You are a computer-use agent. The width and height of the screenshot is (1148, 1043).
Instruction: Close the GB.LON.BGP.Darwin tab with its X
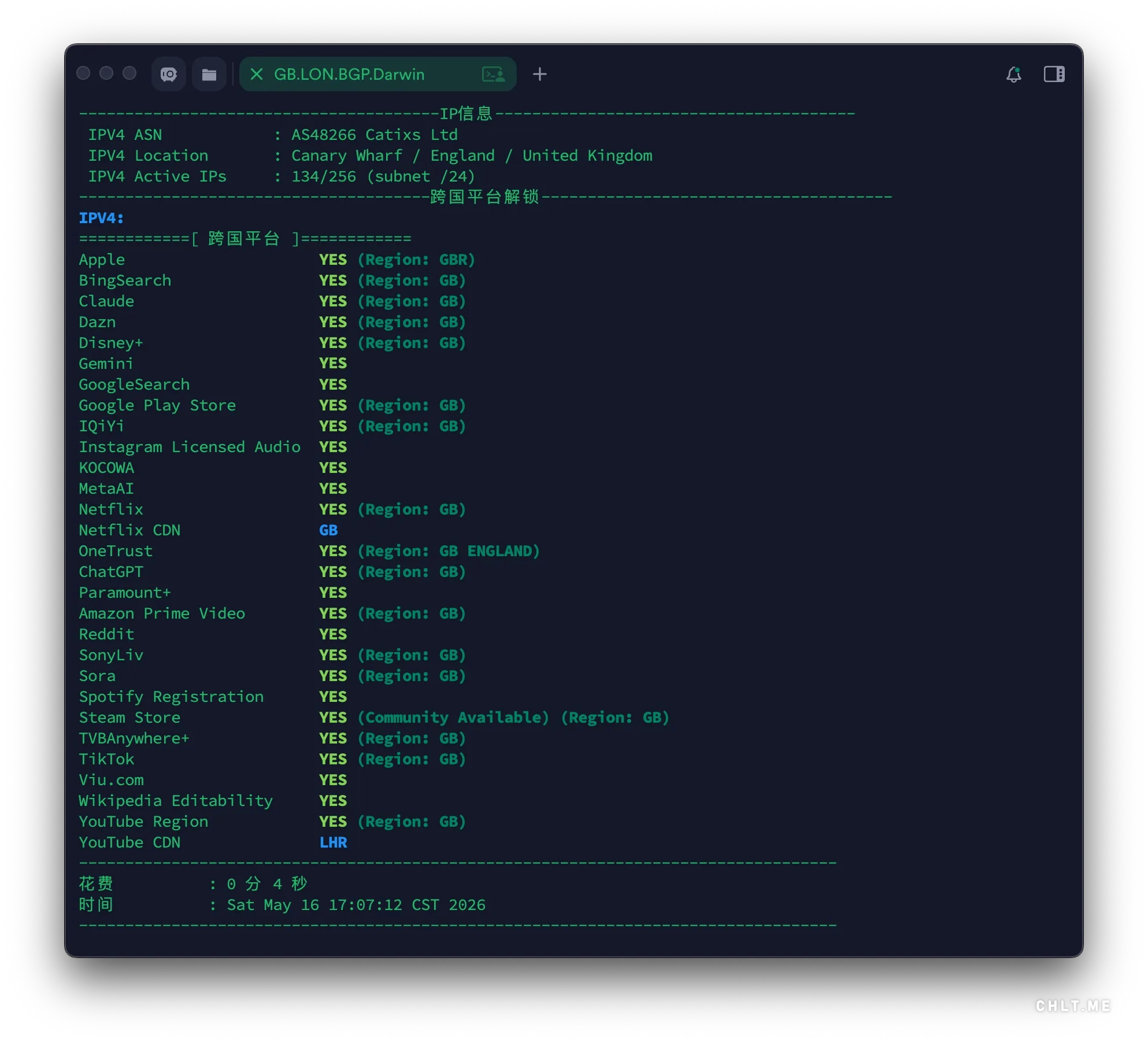click(x=257, y=74)
